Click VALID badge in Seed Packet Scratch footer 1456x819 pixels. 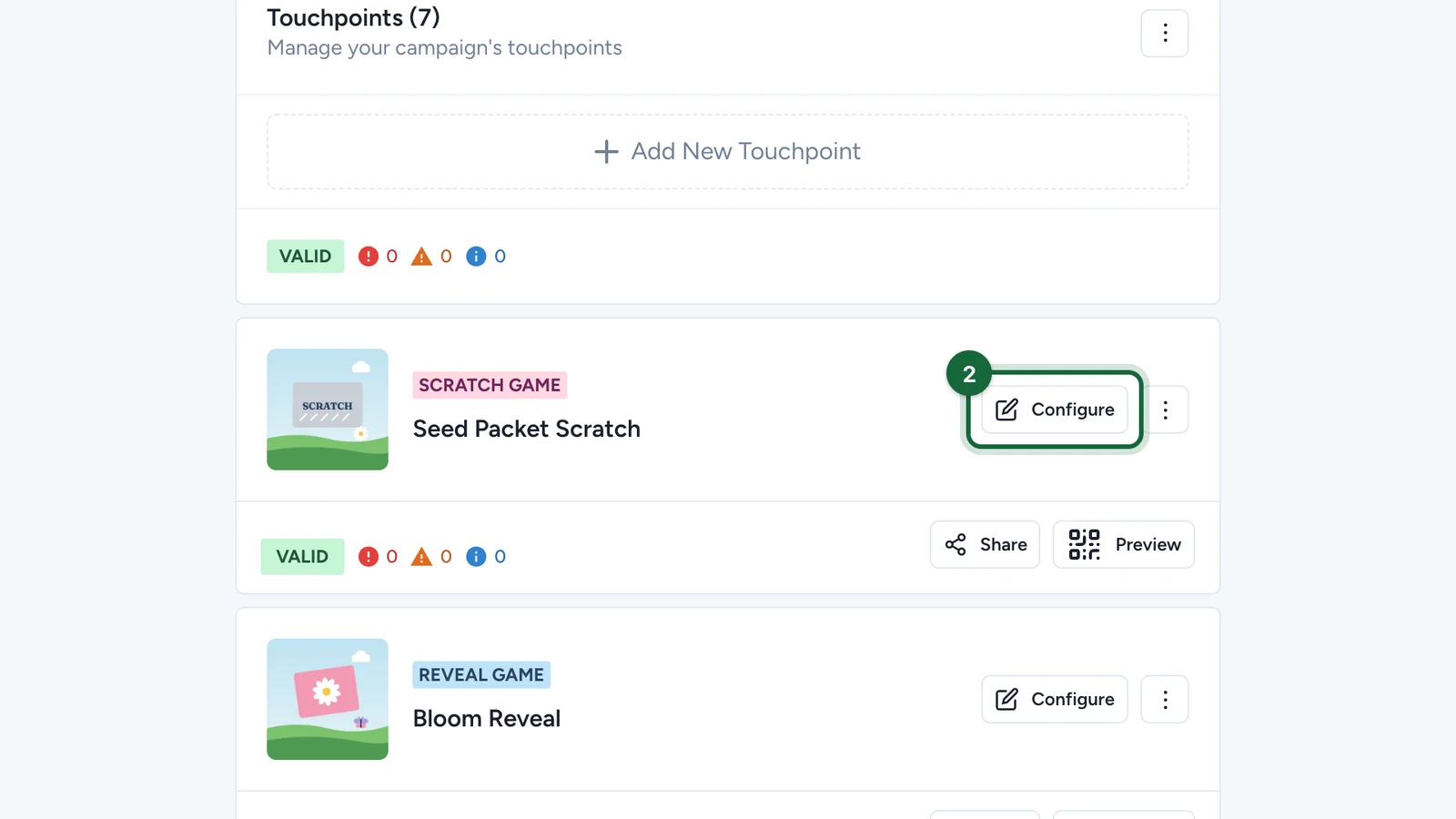pyautogui.click(x=302, y=557)
